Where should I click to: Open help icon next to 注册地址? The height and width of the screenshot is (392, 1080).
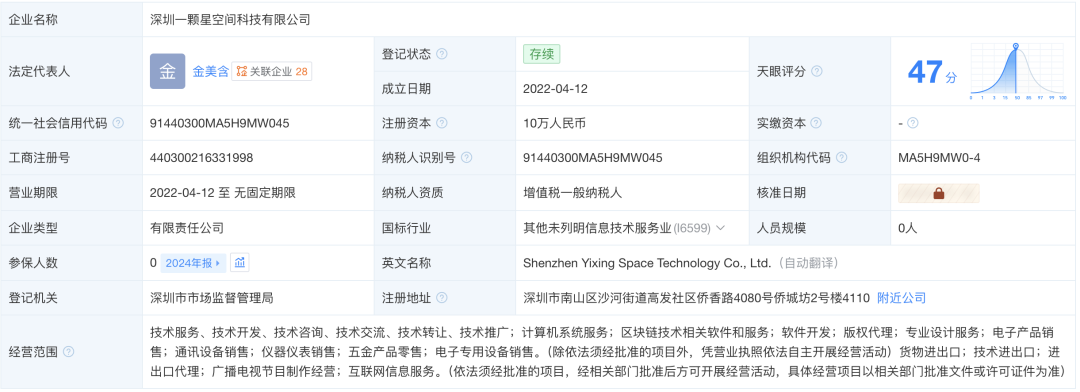pos(442,298)
